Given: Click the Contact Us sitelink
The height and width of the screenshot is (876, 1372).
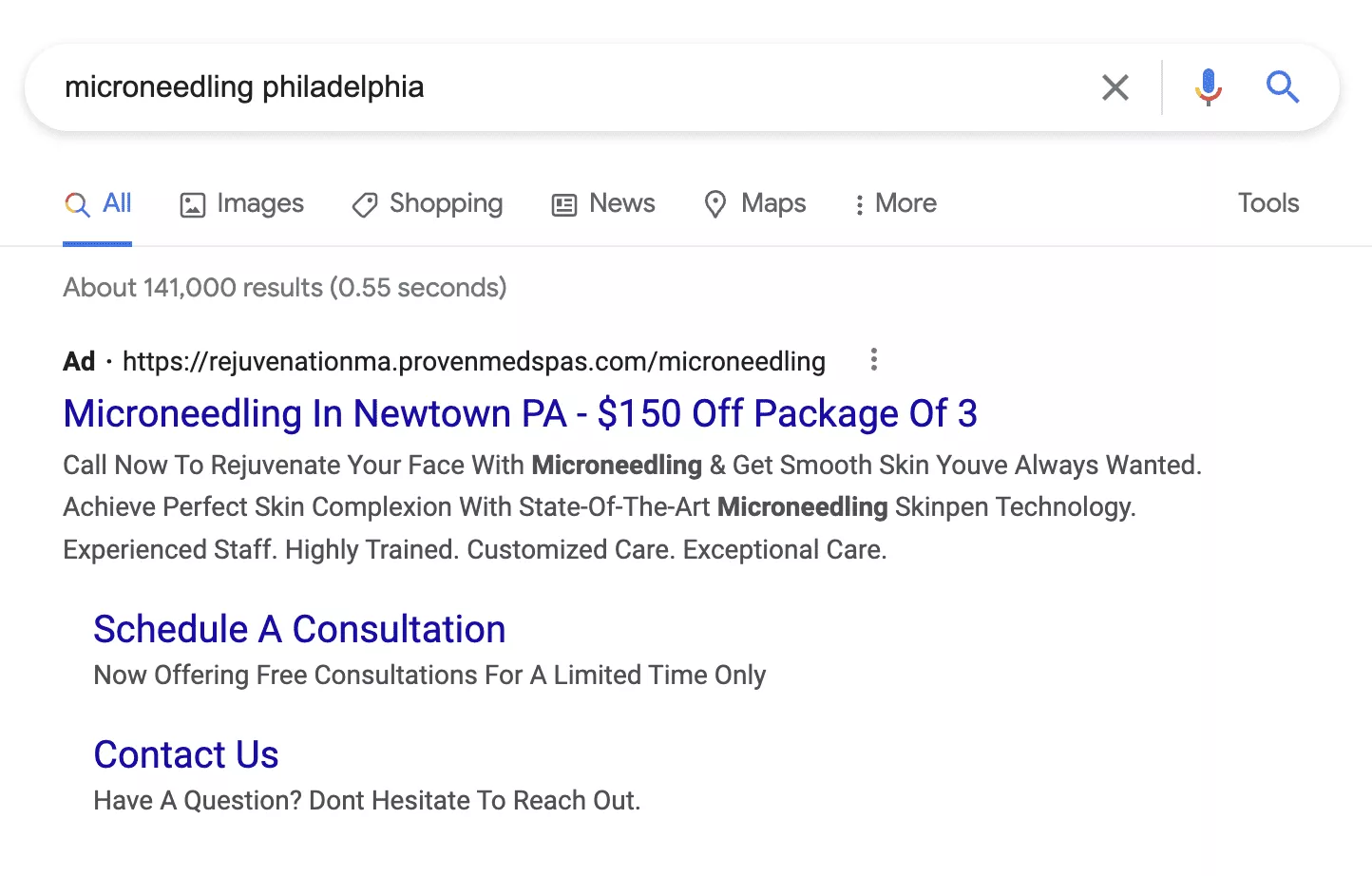Looking at the screenshot, I should click(186, 753).
